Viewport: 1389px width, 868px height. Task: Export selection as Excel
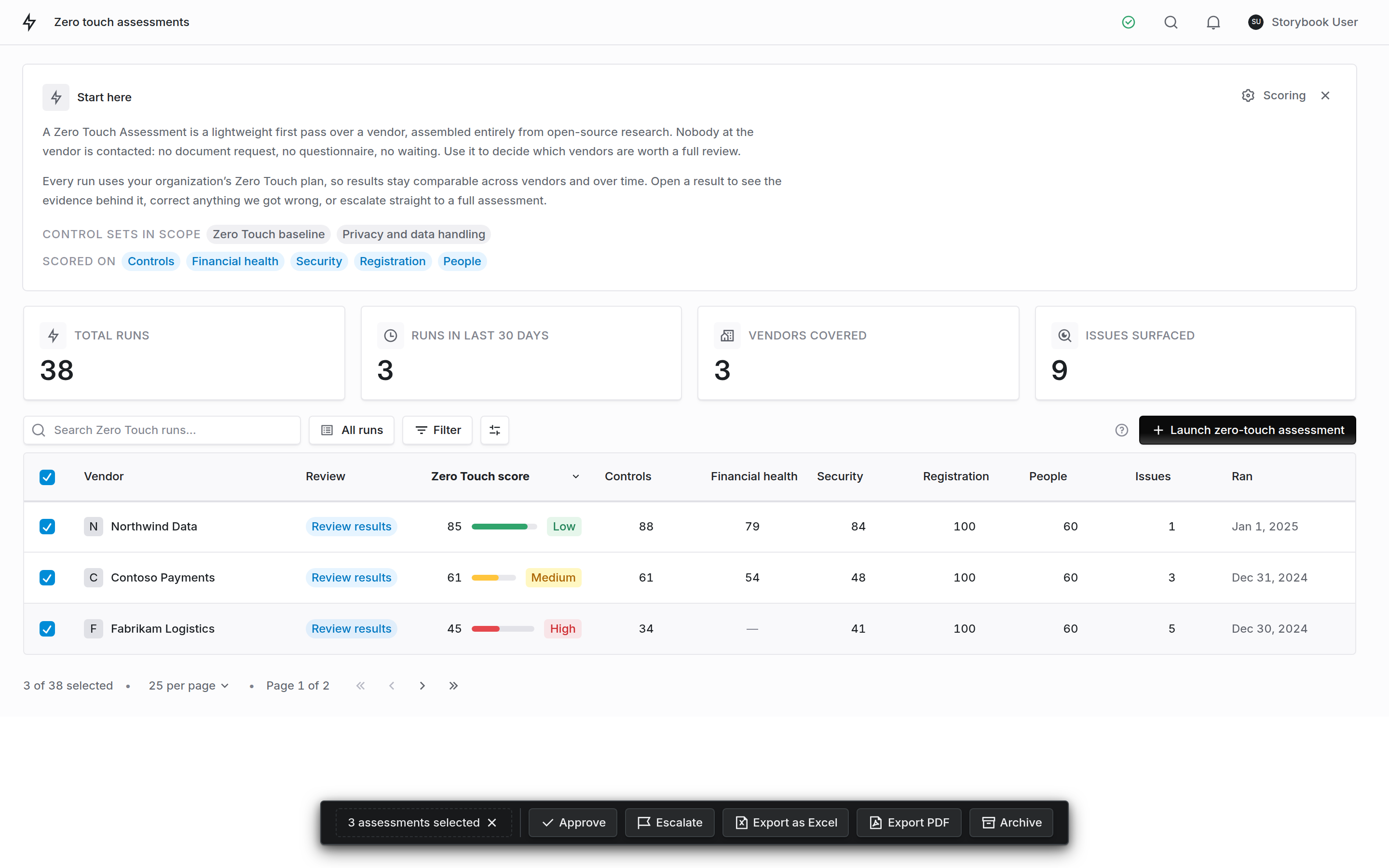[785, 822]
